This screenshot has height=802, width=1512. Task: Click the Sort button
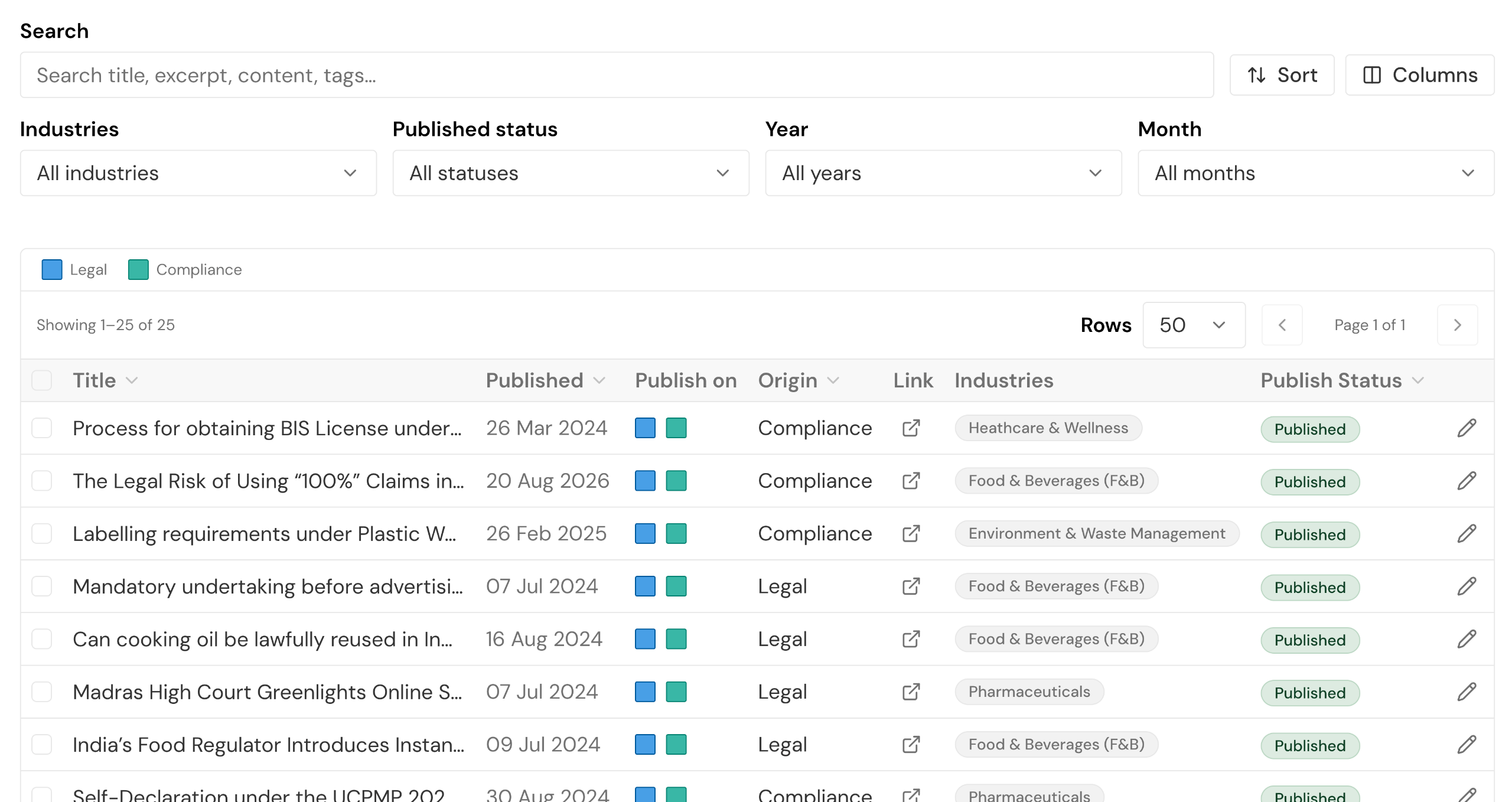pos(1282,75)
